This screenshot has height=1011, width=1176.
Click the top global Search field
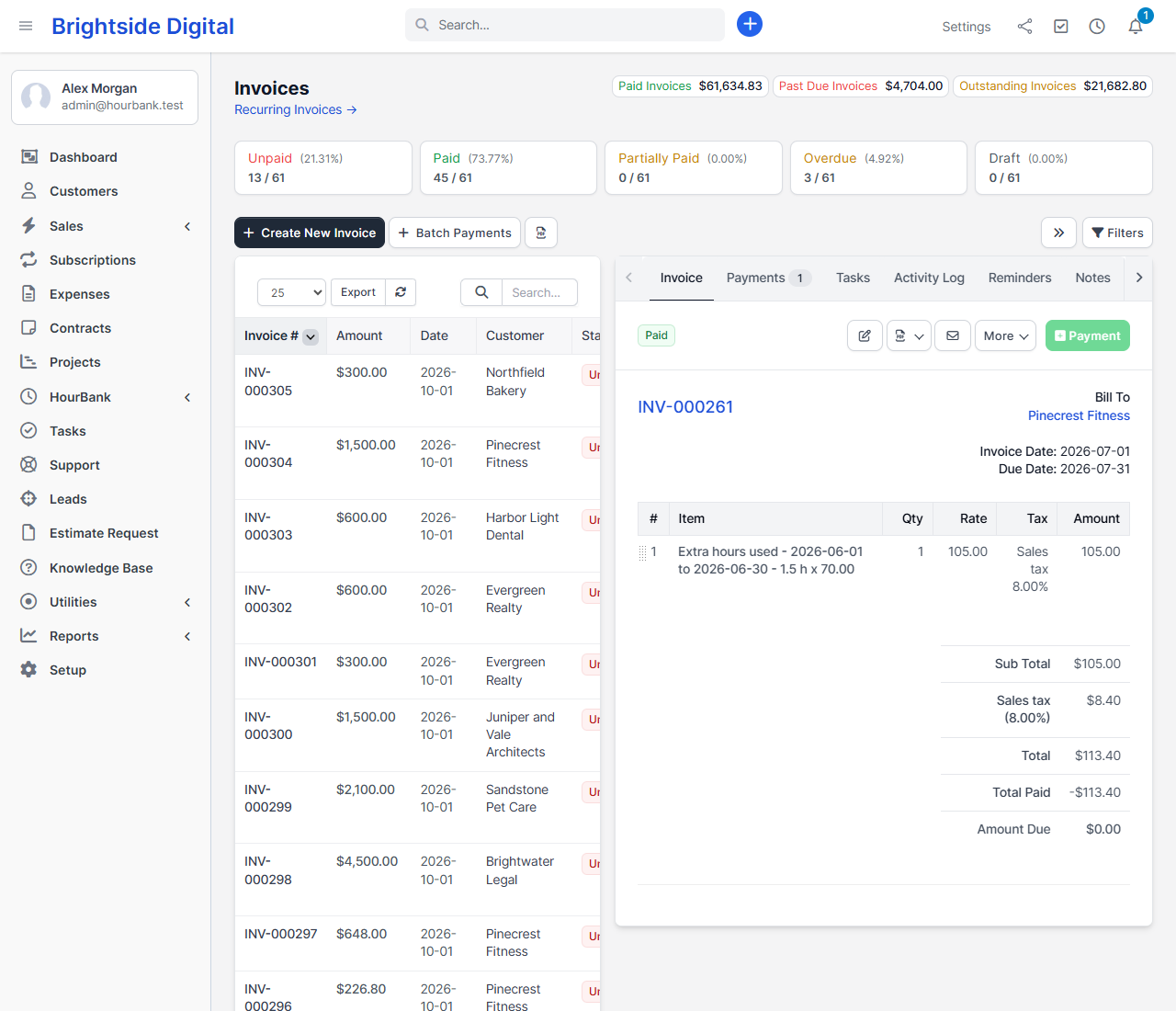565,25
